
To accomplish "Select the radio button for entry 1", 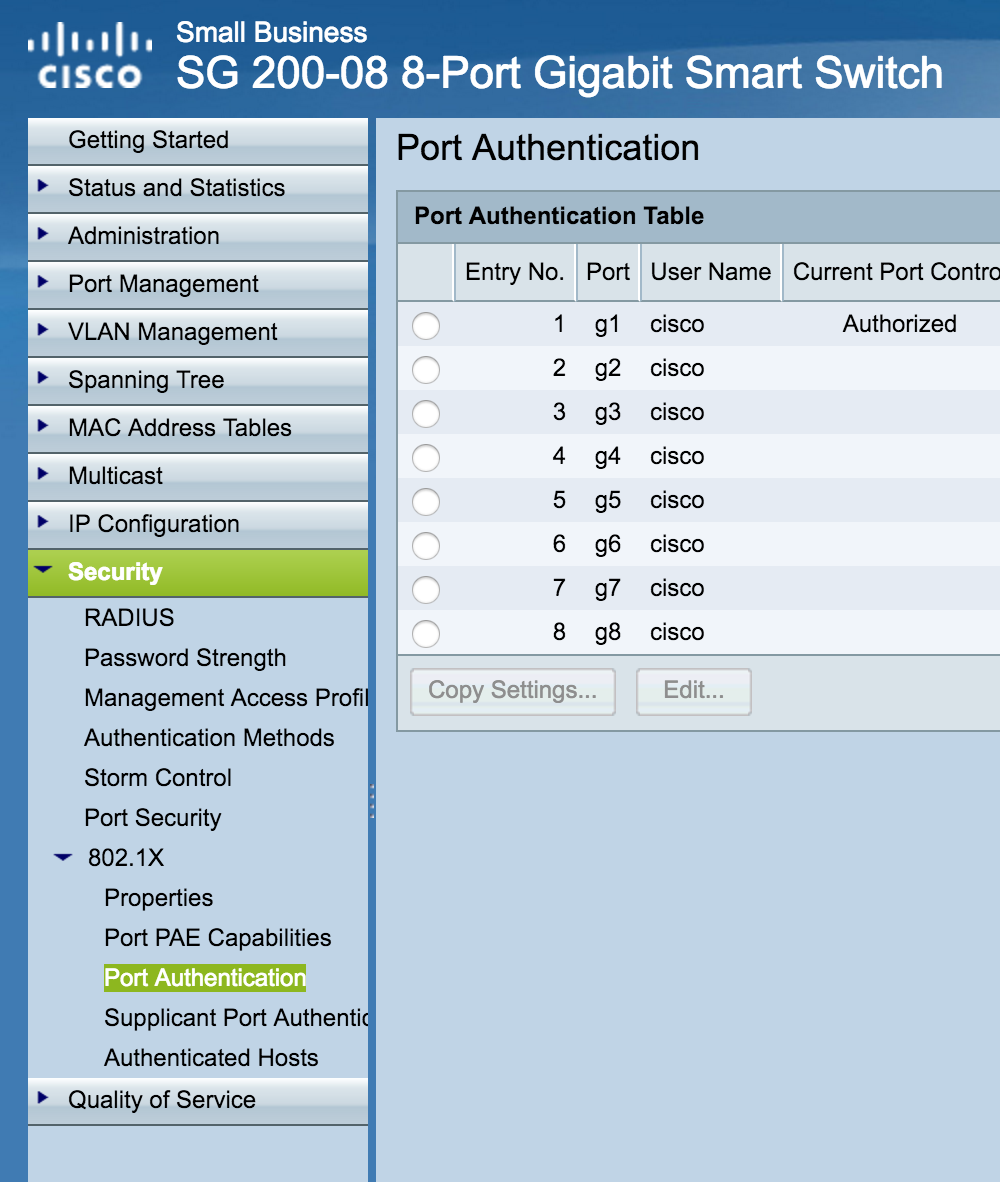I will pos(425,326).
